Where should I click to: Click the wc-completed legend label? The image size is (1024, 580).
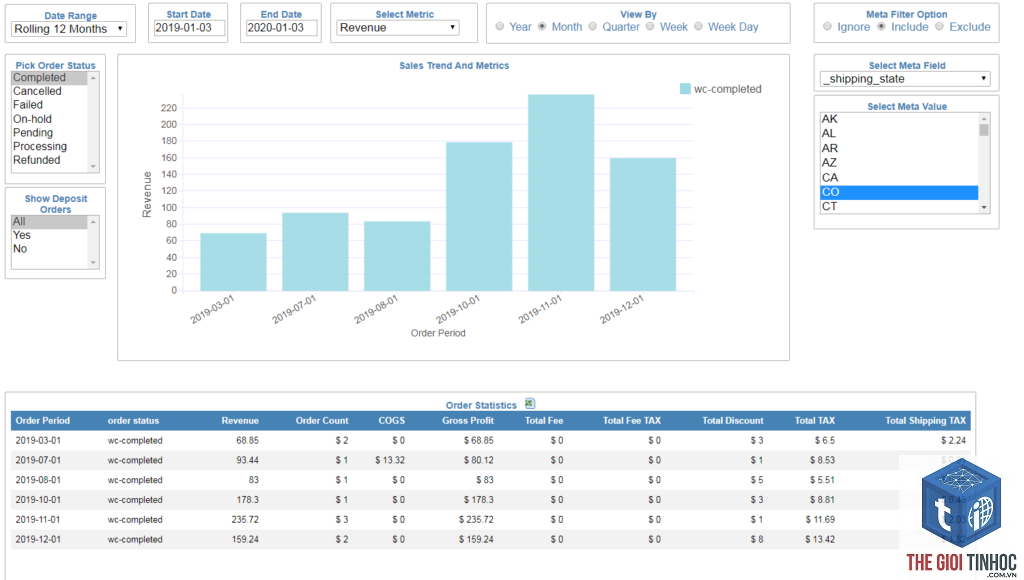coord(728,89)
